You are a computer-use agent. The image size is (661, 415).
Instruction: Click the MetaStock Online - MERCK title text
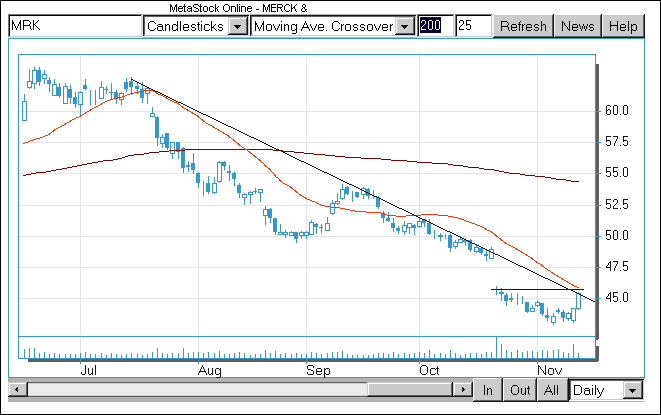238,8
